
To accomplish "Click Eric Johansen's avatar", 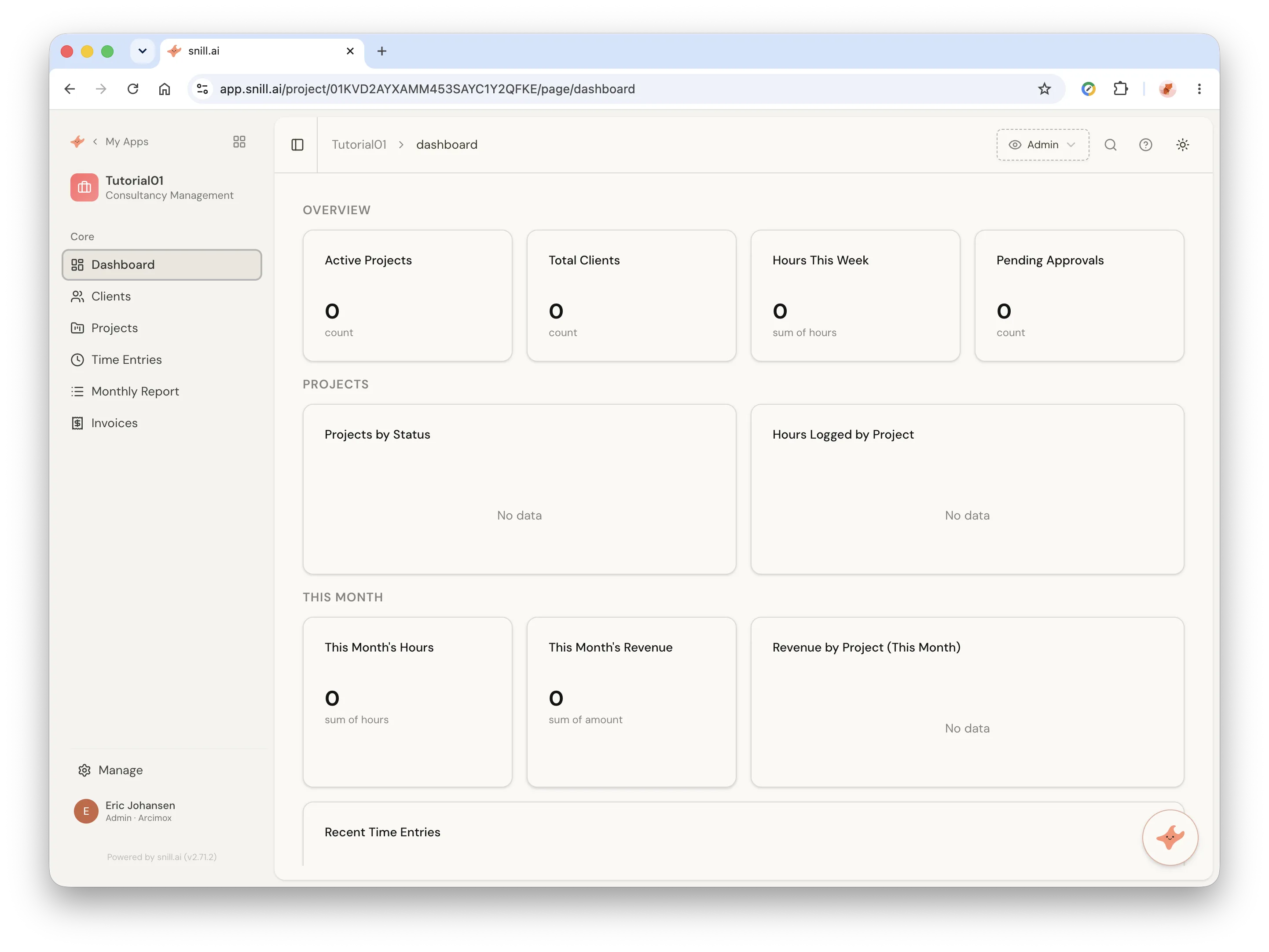I will tap(86, 811).
